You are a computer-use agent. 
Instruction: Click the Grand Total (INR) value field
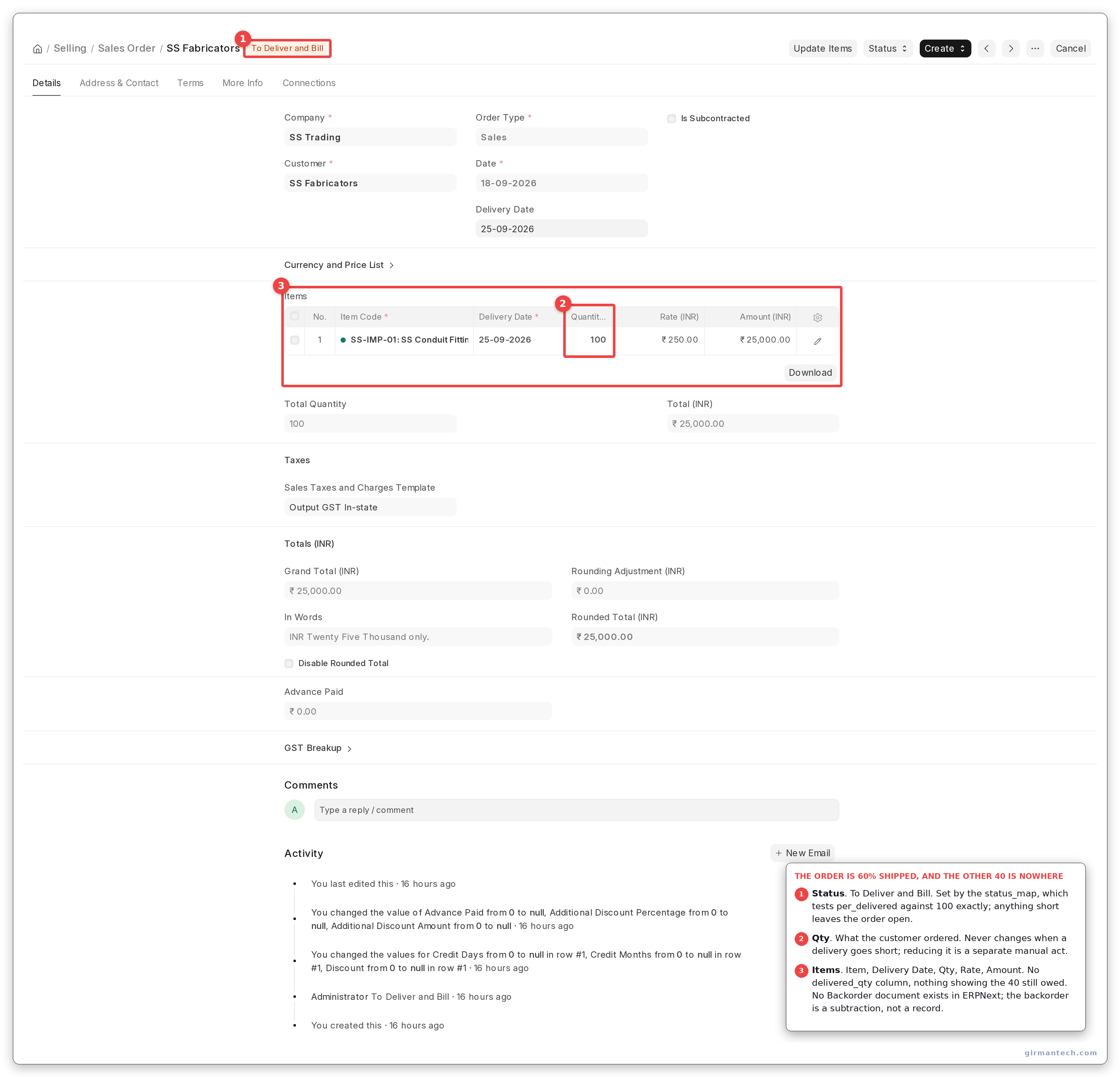coord(418,590)
